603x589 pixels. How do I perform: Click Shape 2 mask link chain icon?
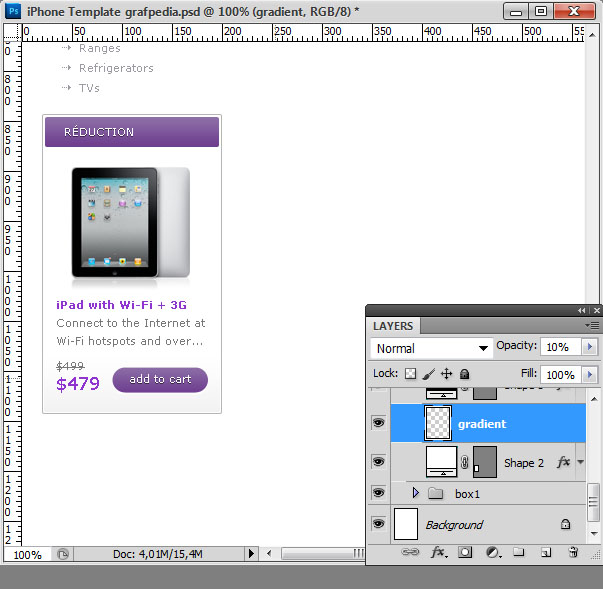coord(465,462)
